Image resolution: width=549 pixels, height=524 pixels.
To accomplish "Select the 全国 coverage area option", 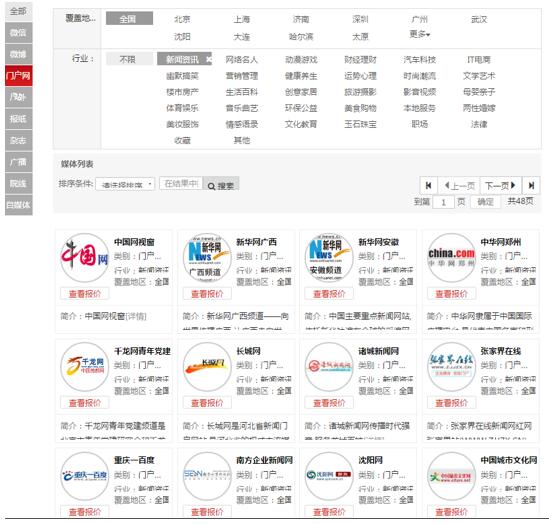I will point(129,19).
